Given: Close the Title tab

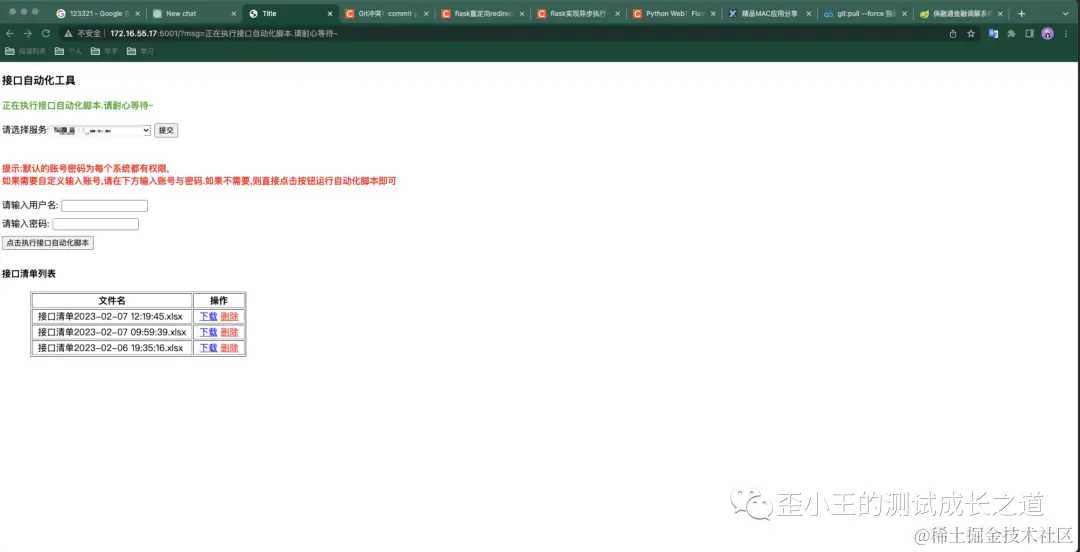Looking at the screenshot, I should click(330, 14).
